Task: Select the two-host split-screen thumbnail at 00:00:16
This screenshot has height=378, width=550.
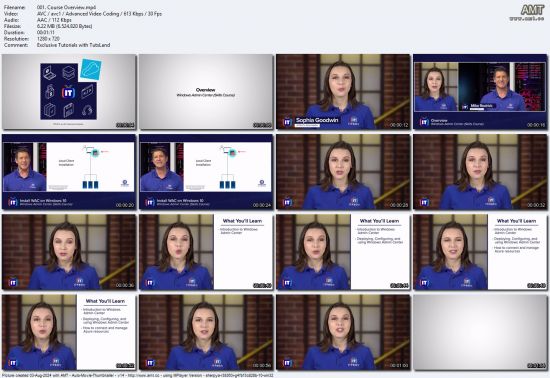Action: pos(480,92)
